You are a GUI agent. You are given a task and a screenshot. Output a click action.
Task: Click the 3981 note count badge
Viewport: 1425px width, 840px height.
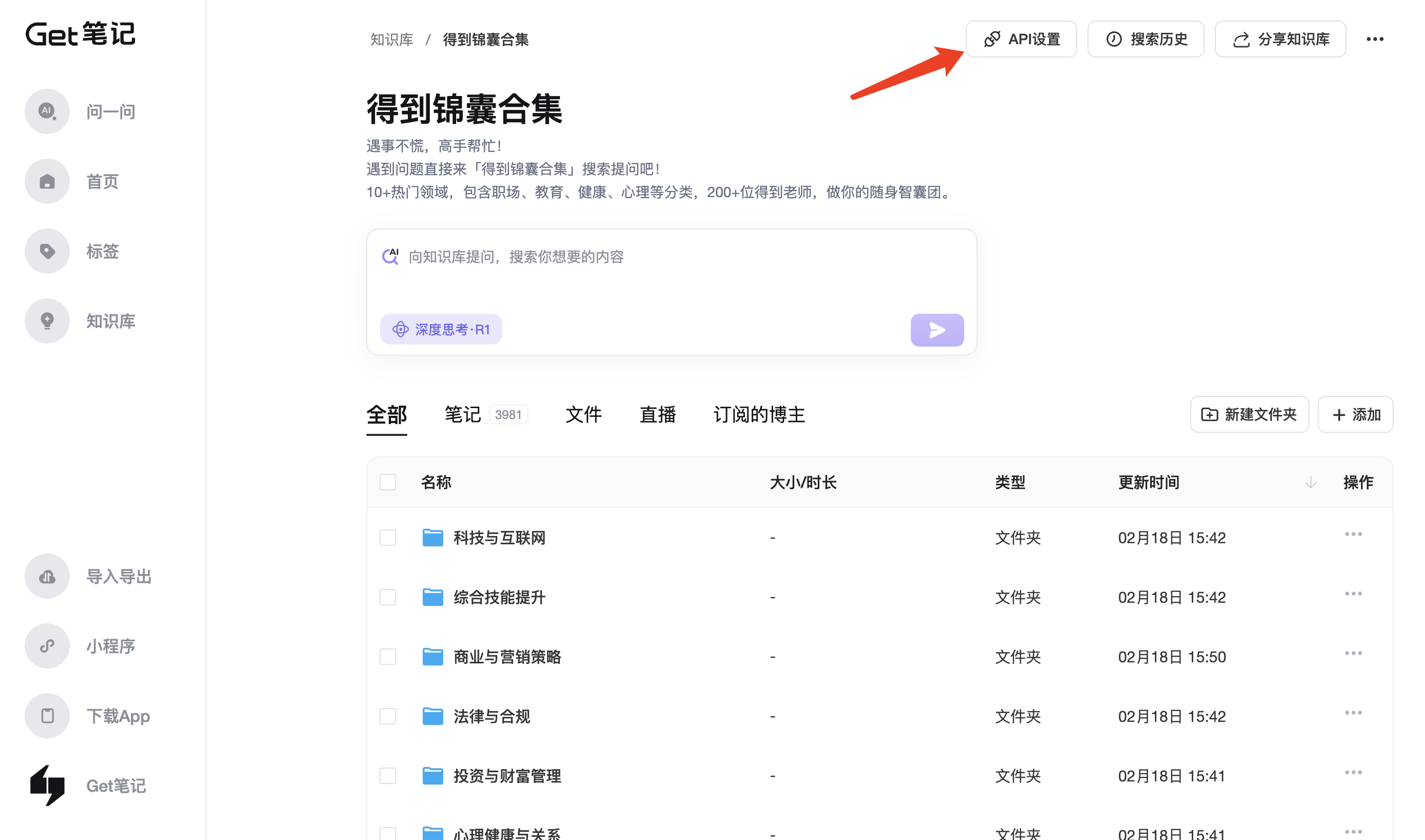coord(508,415)
